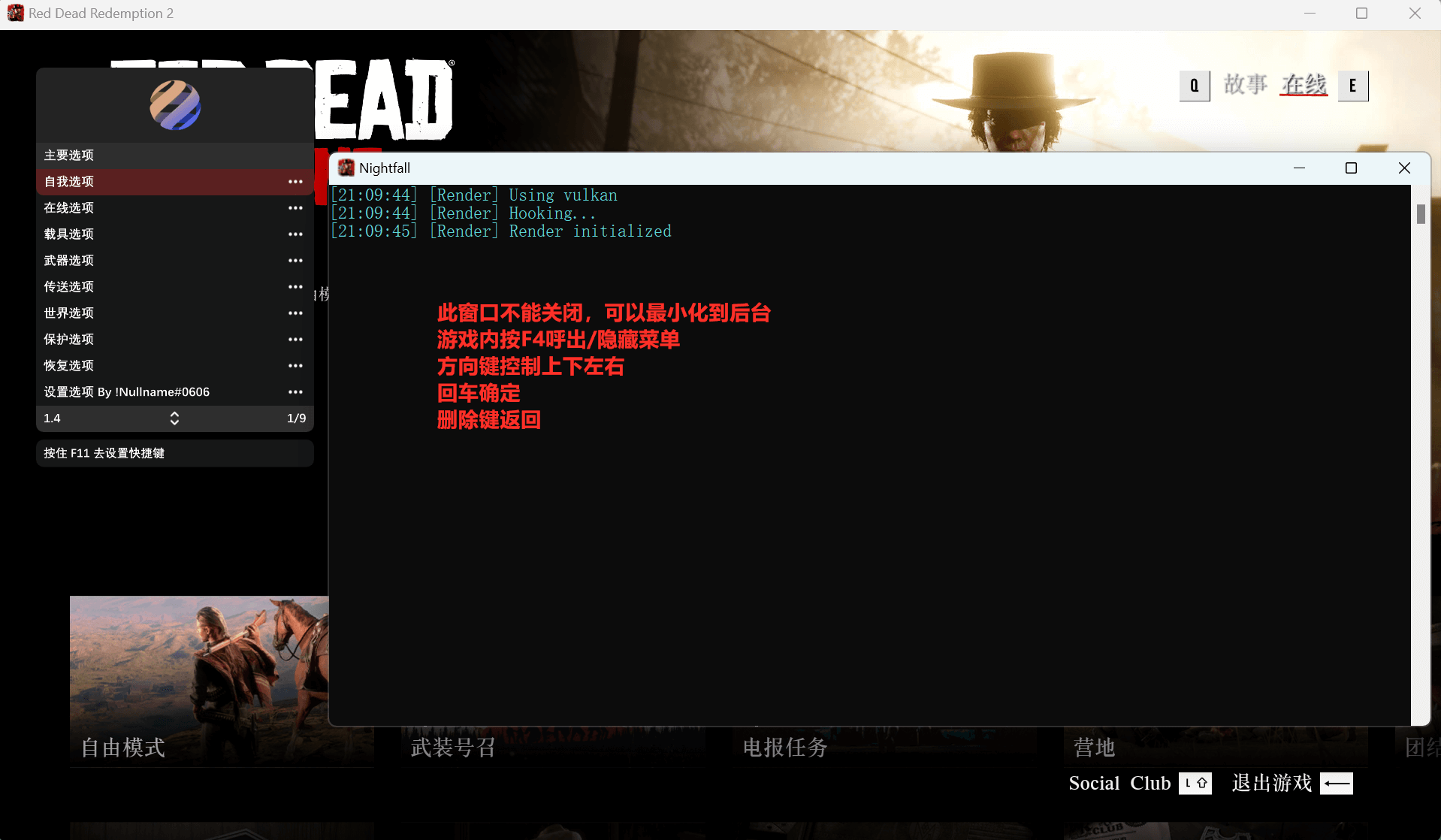Click the 退出游戏 button

(x=1271, y=783)
